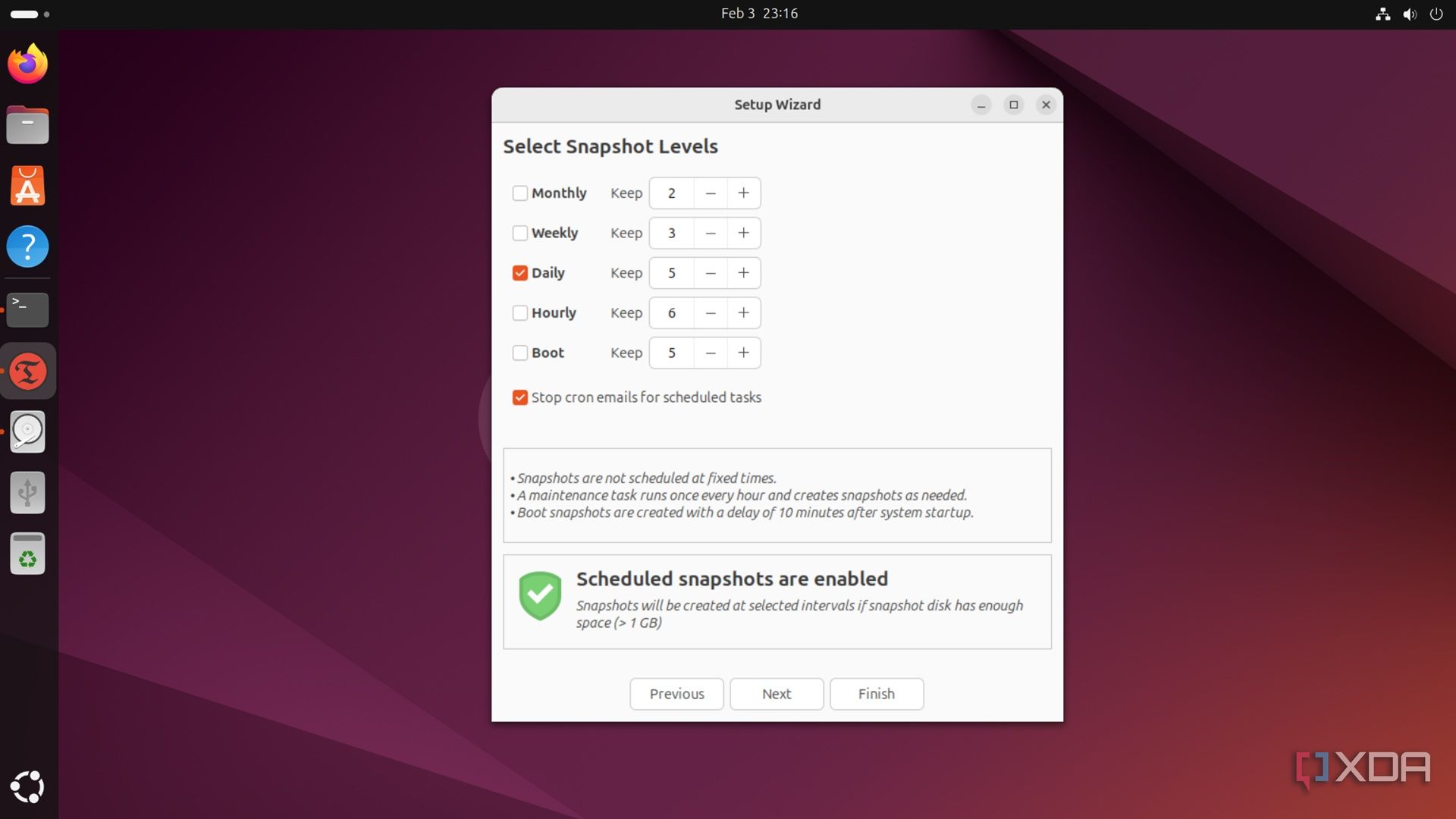Toggle Stop cron emails for scheduled tasks
This screenshot has height=819, width=1456.
pyautogui.click(x=519, y=397)
